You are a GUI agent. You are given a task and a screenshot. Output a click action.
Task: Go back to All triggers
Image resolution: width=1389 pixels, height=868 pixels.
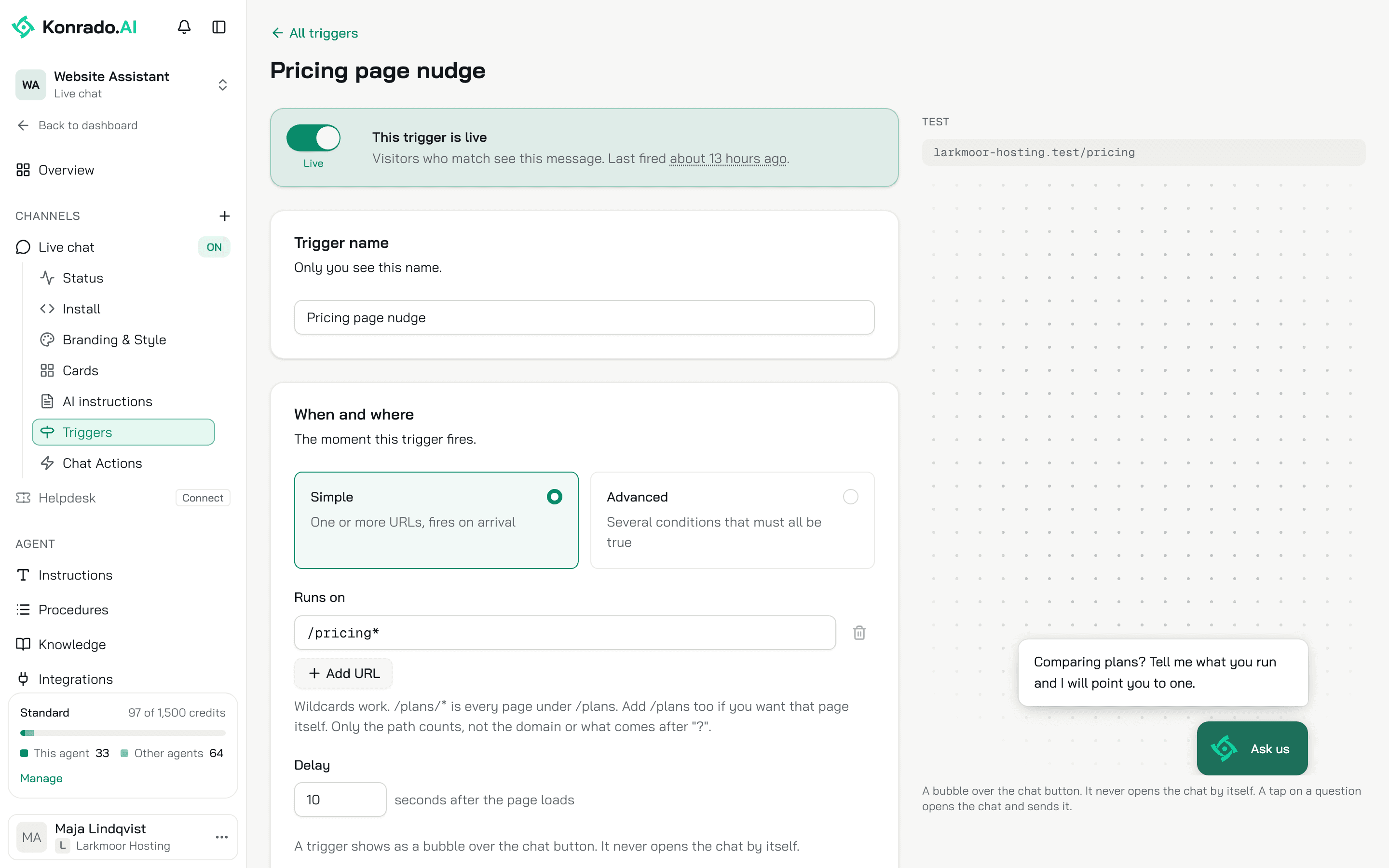tap(315, 33)
